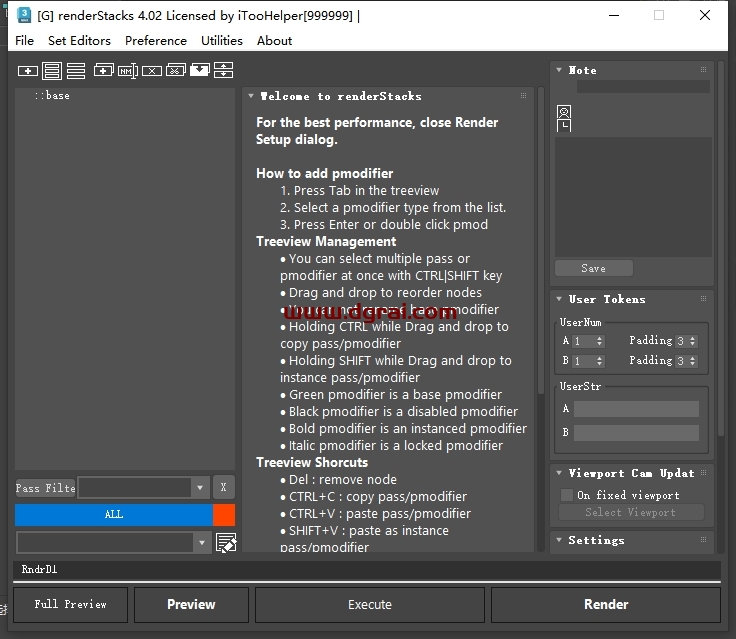Click the Padding spinner in row A
Viewport: 736px width, 639px height.
coord(692,341)
